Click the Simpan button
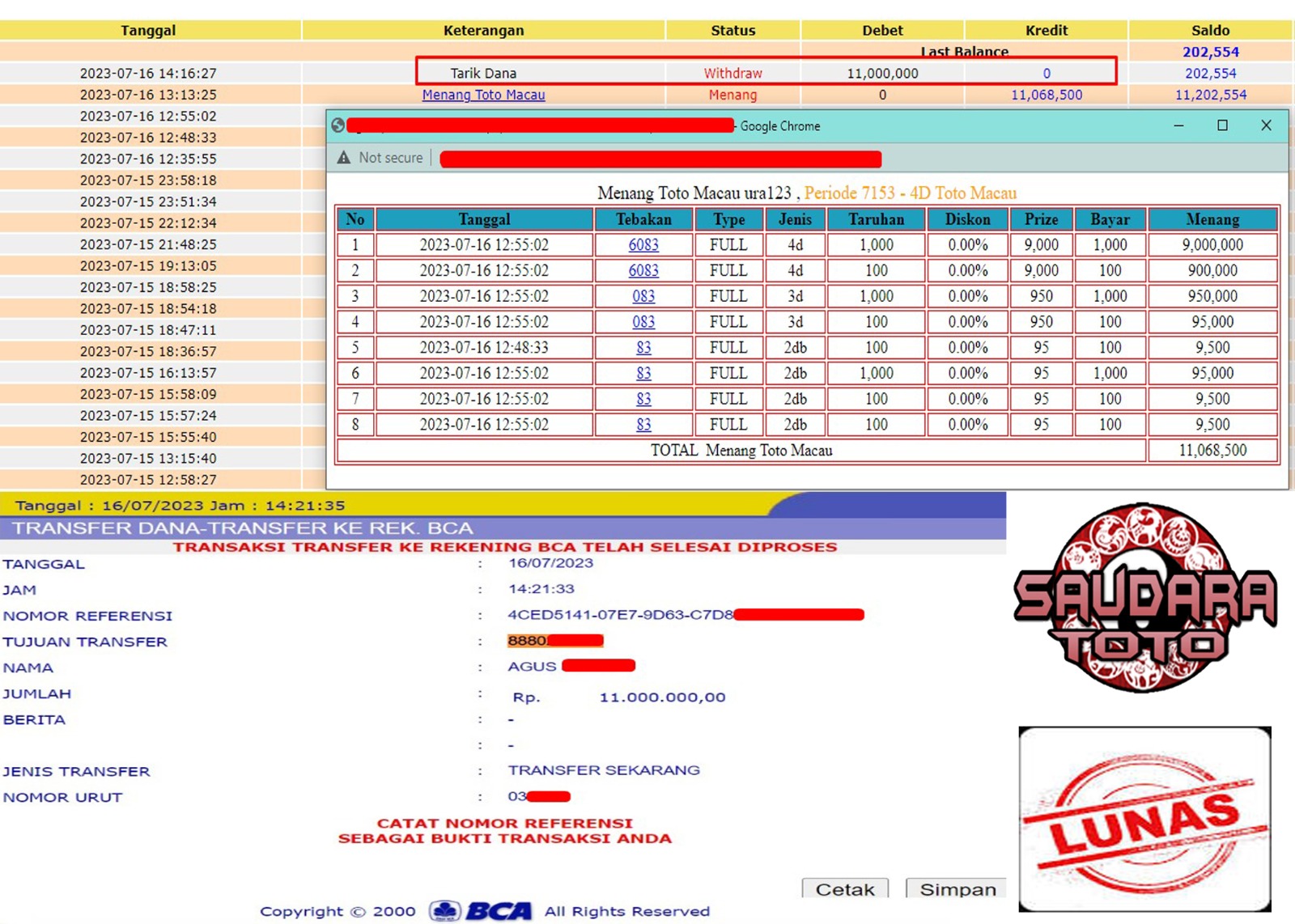This screenshot has width=1295, height=924. (x=957, y=888)
